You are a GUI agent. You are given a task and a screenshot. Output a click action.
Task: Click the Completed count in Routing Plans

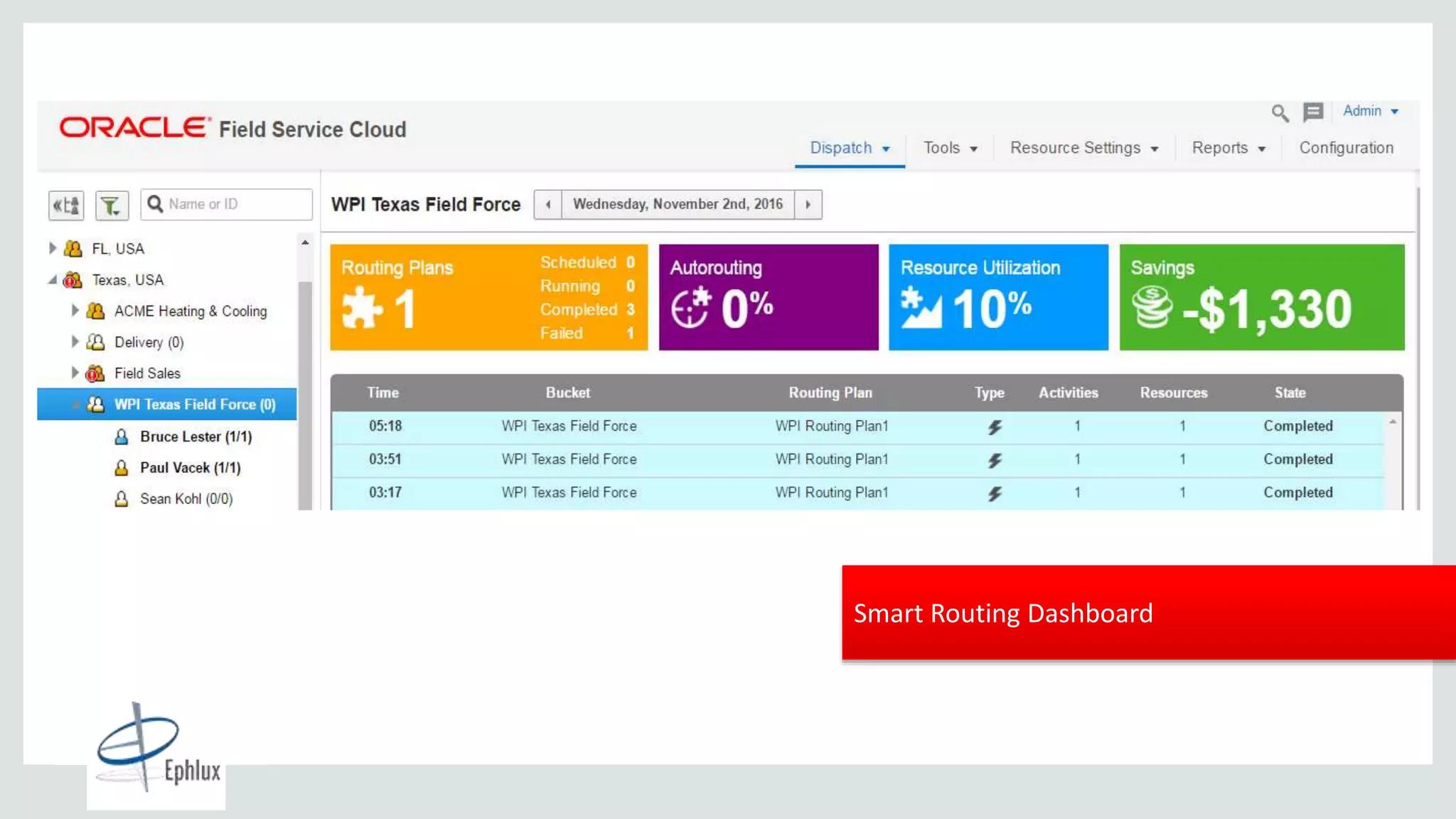tap(630, 310)
